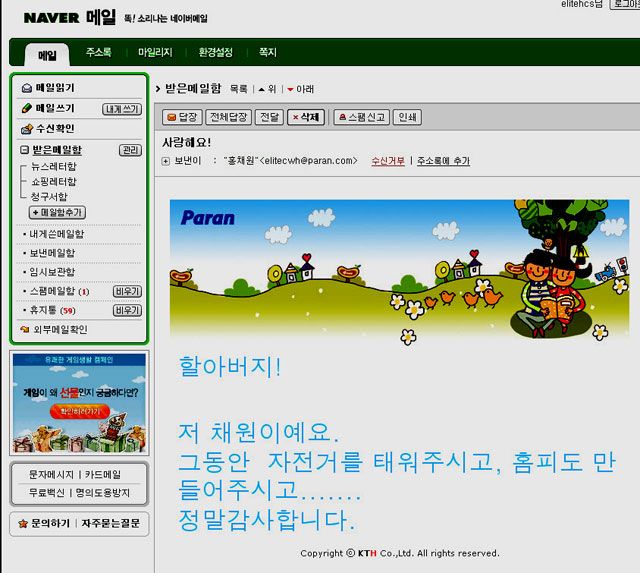640x573 pixels.
Task: Open the 주소록 tab
Action: tap(98, 52)
